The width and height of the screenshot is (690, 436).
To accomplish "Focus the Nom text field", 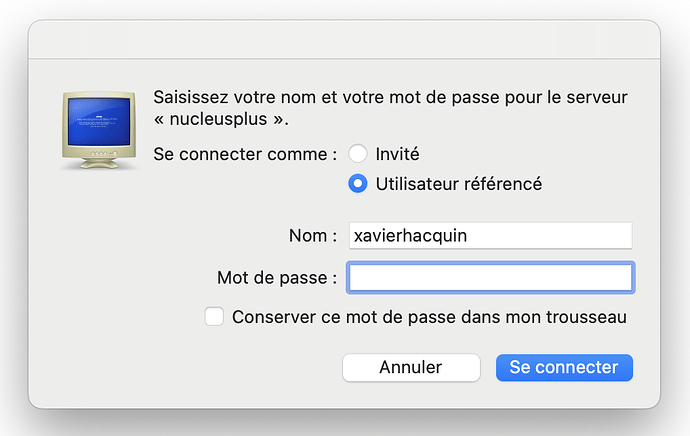I will [491, 236].
